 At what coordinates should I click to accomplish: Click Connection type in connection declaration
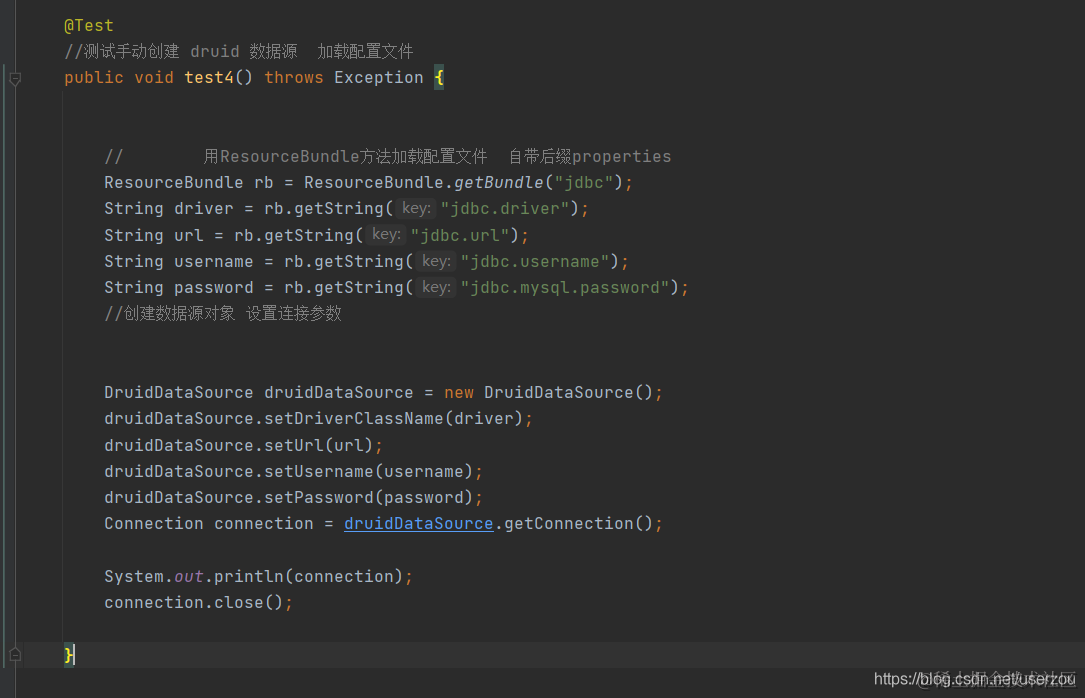(x=154, y=524)
